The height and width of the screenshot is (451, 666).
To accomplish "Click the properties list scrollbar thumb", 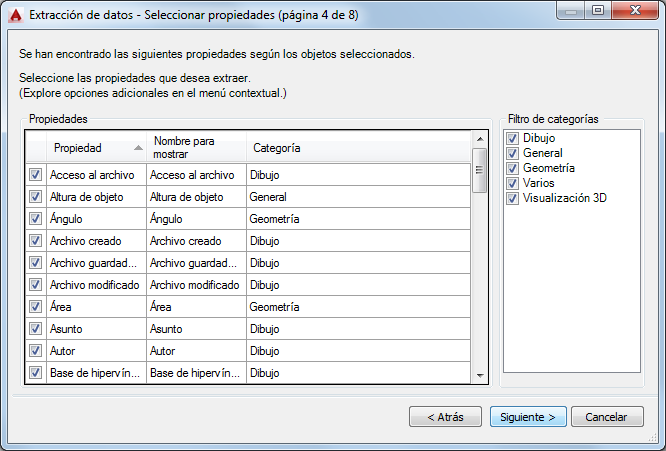I will pos(480,161).
